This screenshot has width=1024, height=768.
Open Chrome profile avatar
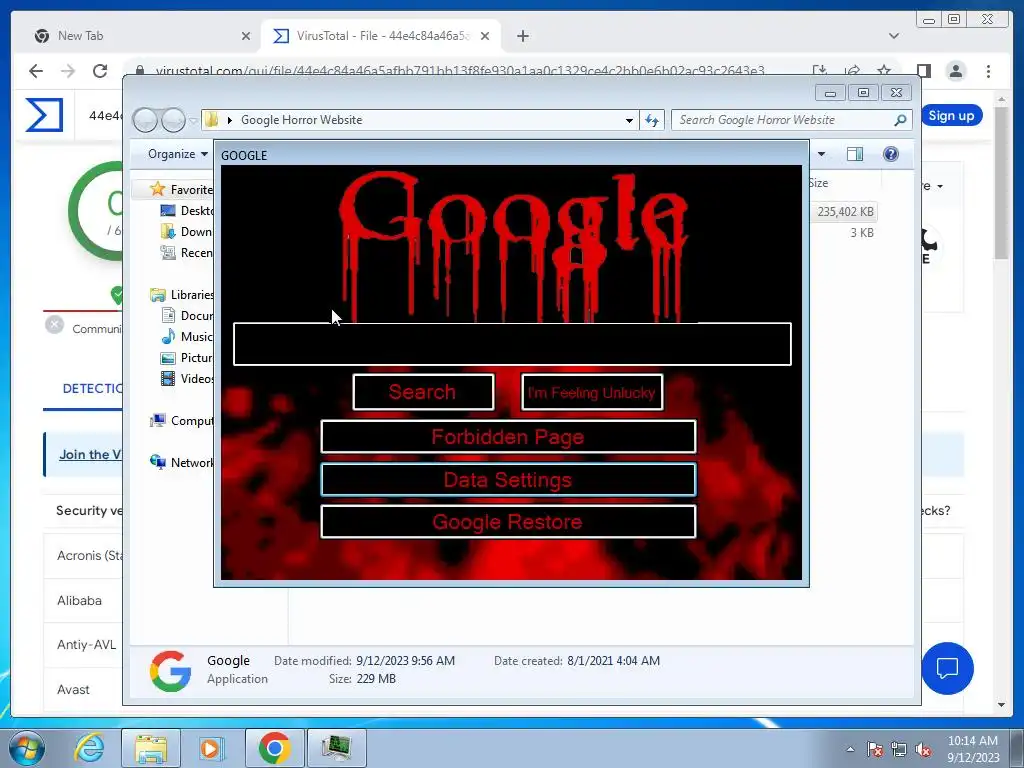click(x=956, y=71)
